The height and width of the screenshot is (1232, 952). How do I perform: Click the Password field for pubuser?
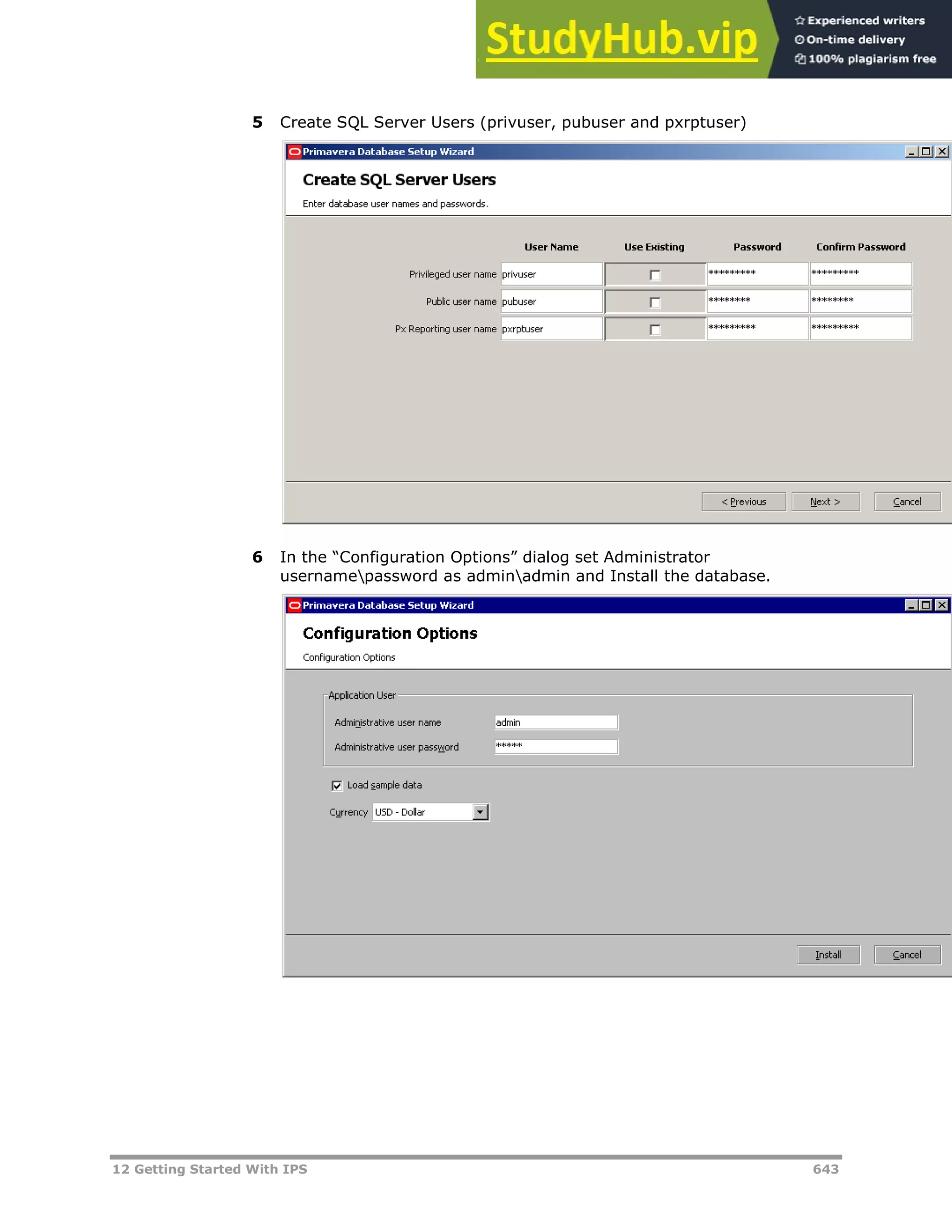(757, 301)
